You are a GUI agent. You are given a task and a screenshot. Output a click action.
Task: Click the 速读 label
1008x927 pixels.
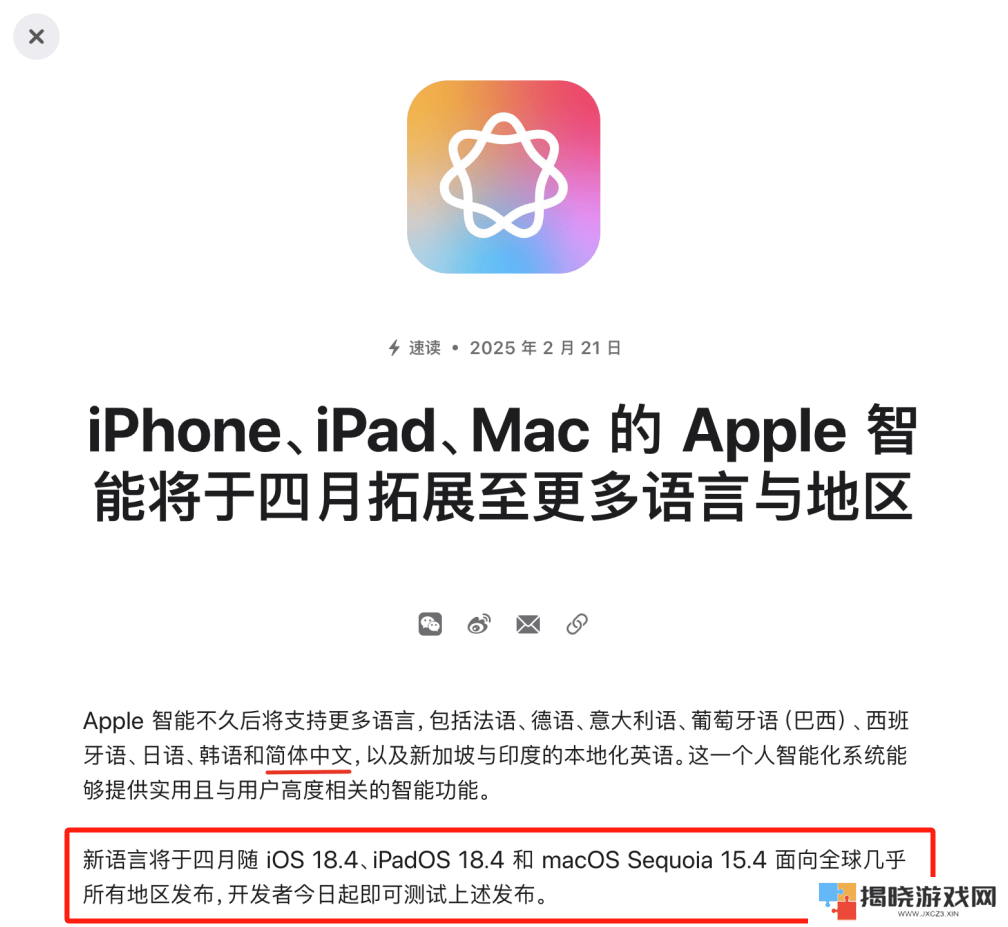click(425, 348)
